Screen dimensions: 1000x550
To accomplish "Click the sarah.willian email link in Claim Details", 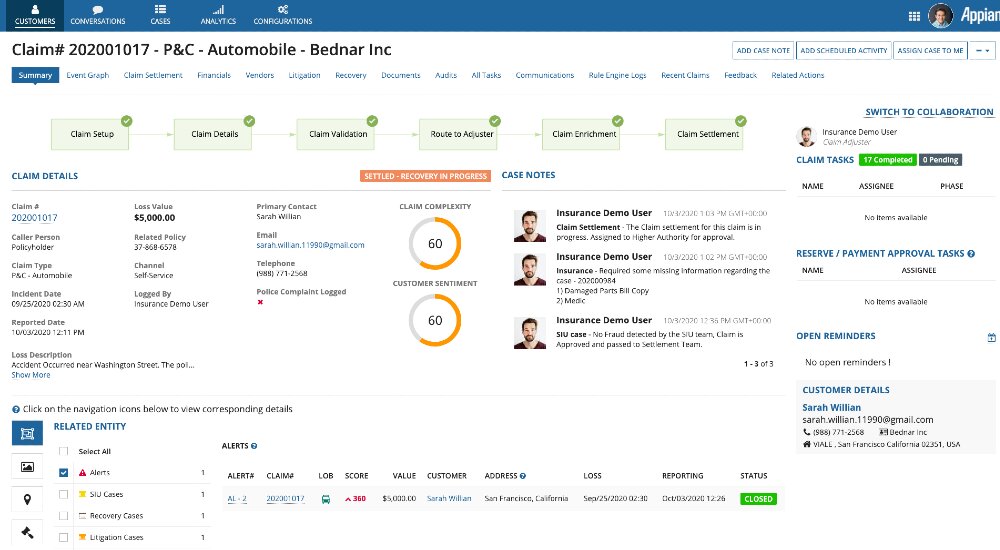I will [x=310, y=245].
